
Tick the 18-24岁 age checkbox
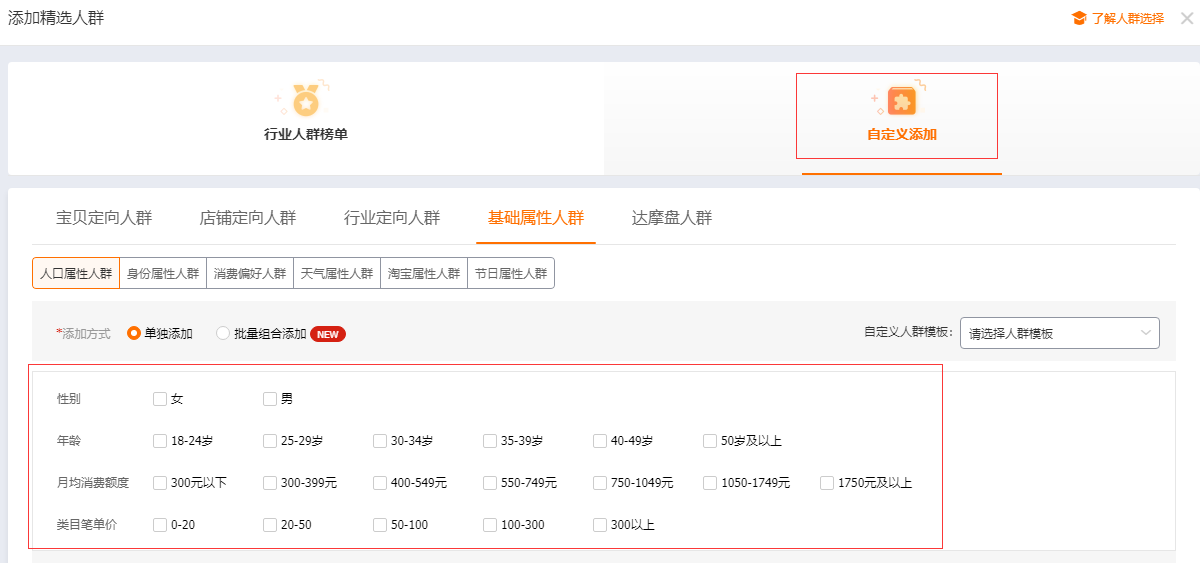tap(160, 441)
